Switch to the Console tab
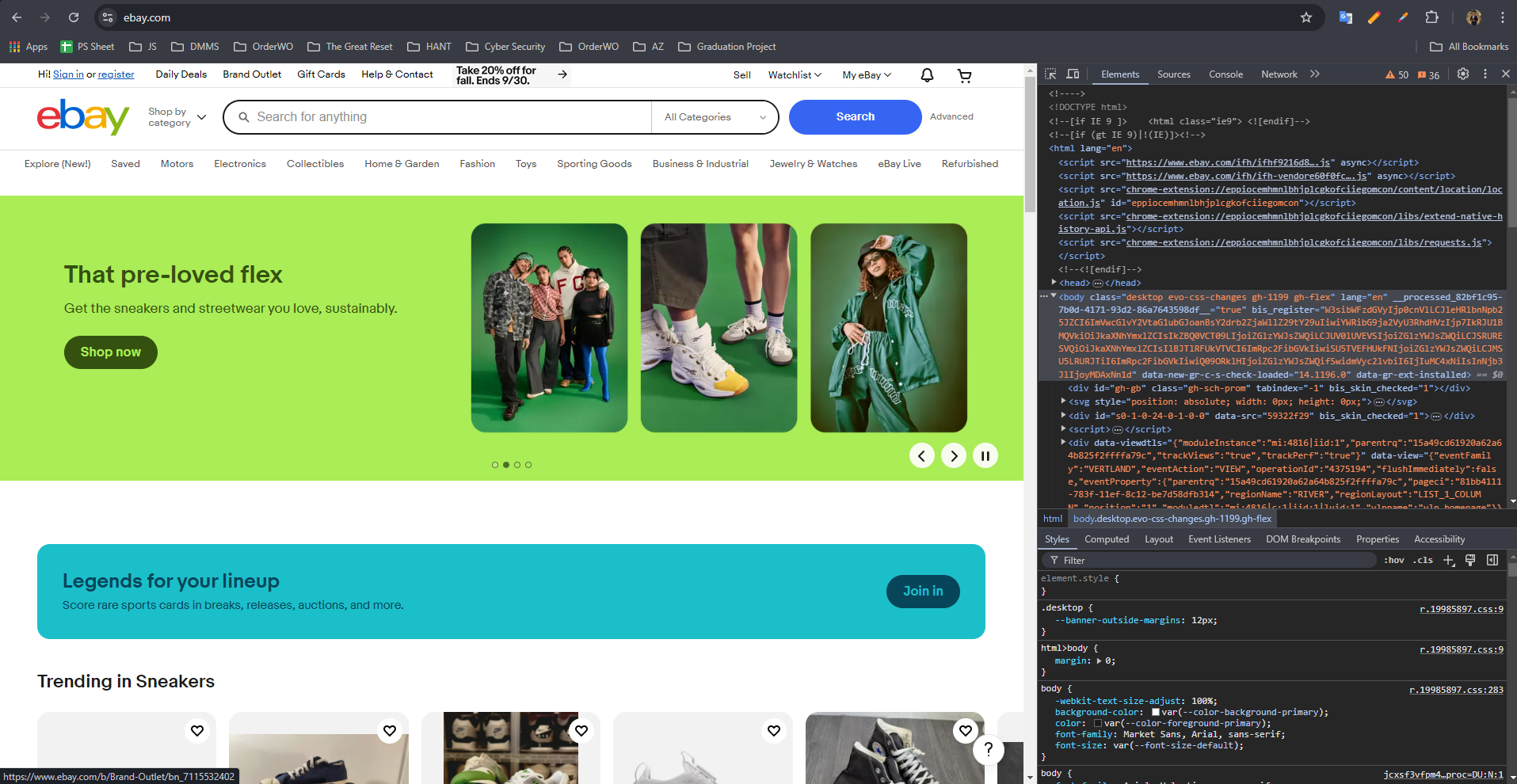This screenshot has width=1517, height=784. (x=1225, y=74)
